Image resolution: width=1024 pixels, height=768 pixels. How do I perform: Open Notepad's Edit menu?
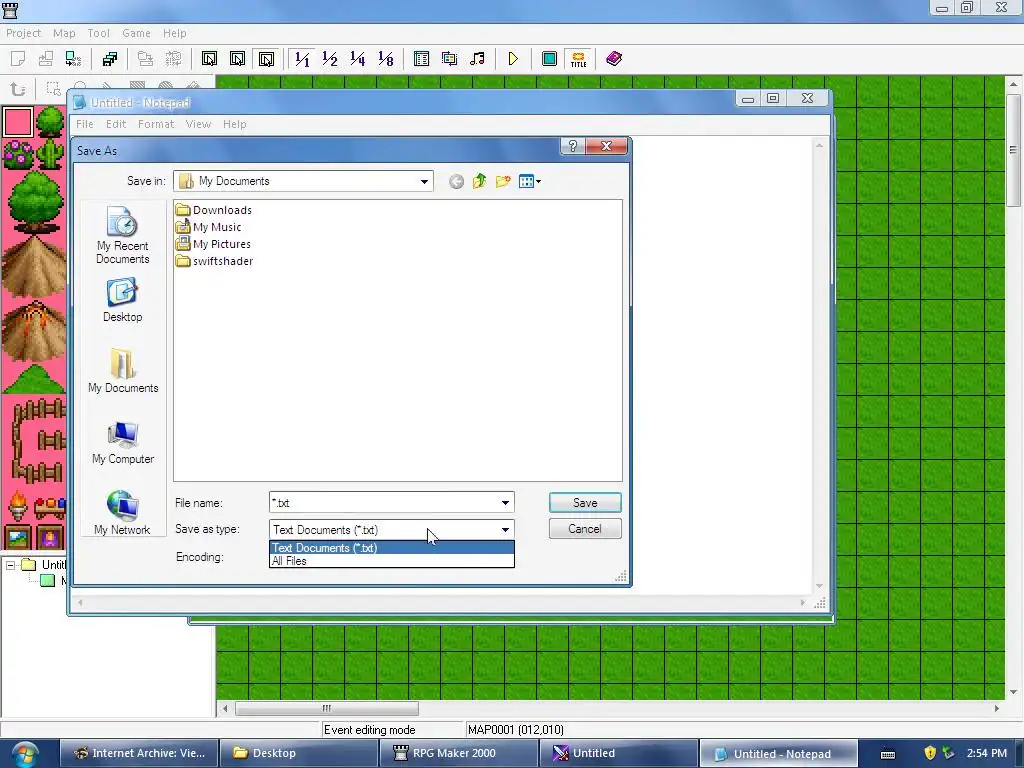point(116,124)
